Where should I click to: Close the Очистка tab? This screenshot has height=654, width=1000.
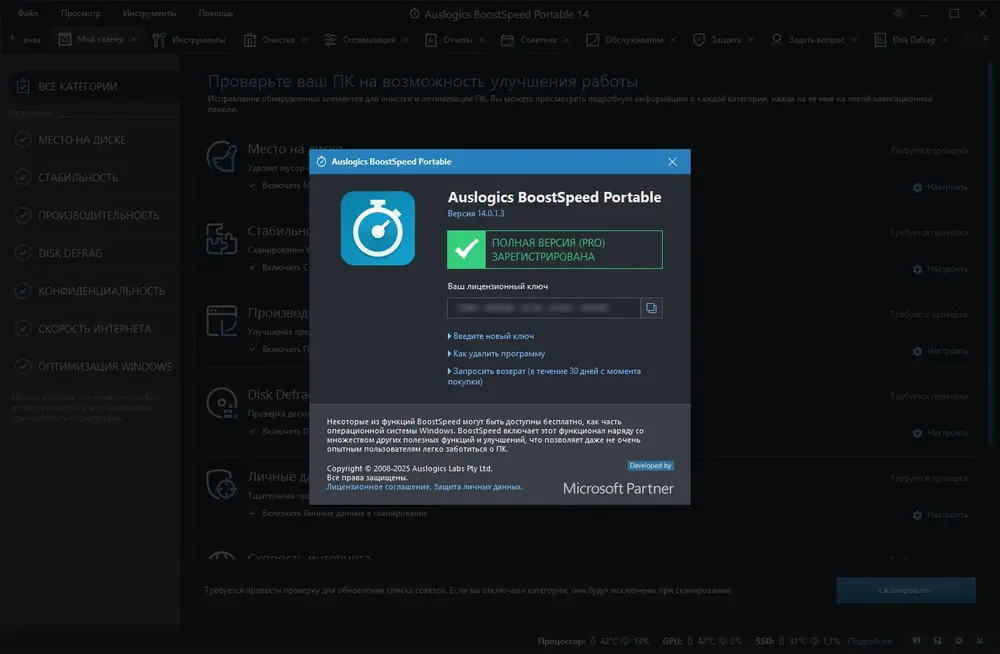[x=304, y=40]
